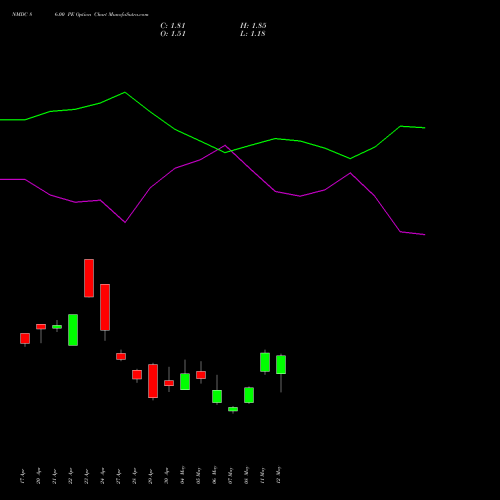Viewport: 500px width, 500px height.
Task: Select the 29 Apr date label
Action: [151, 476]
